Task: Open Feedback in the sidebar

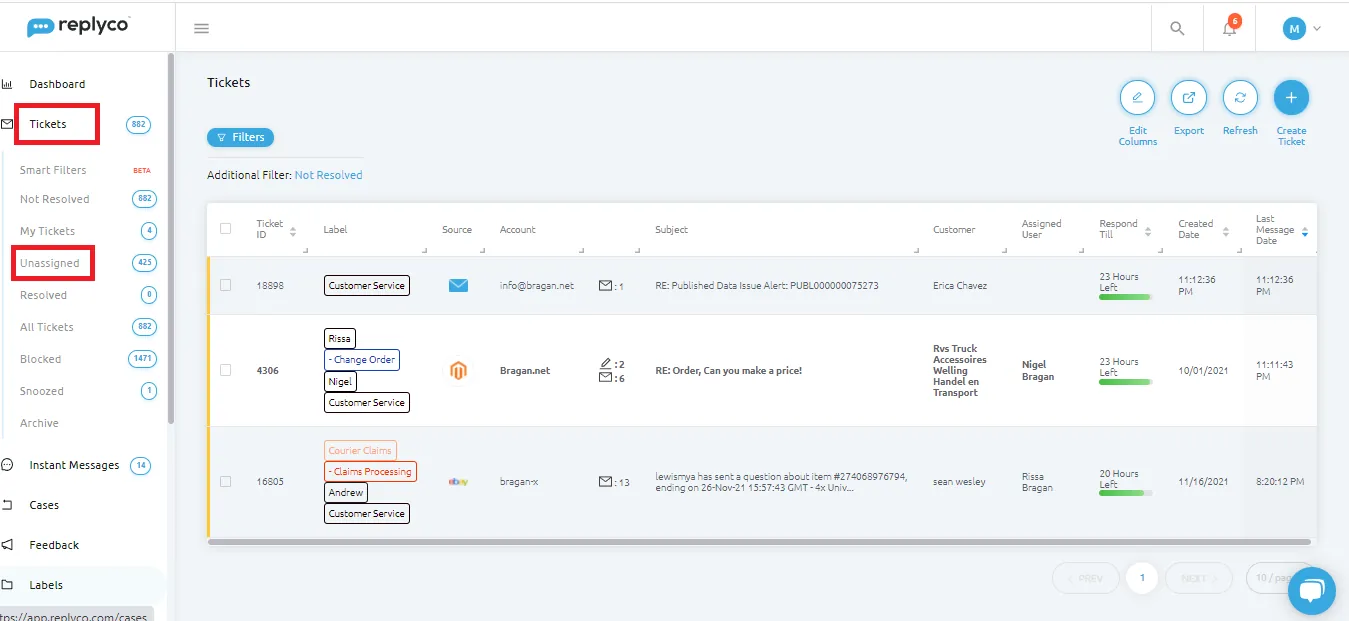Action: (54, 545)
